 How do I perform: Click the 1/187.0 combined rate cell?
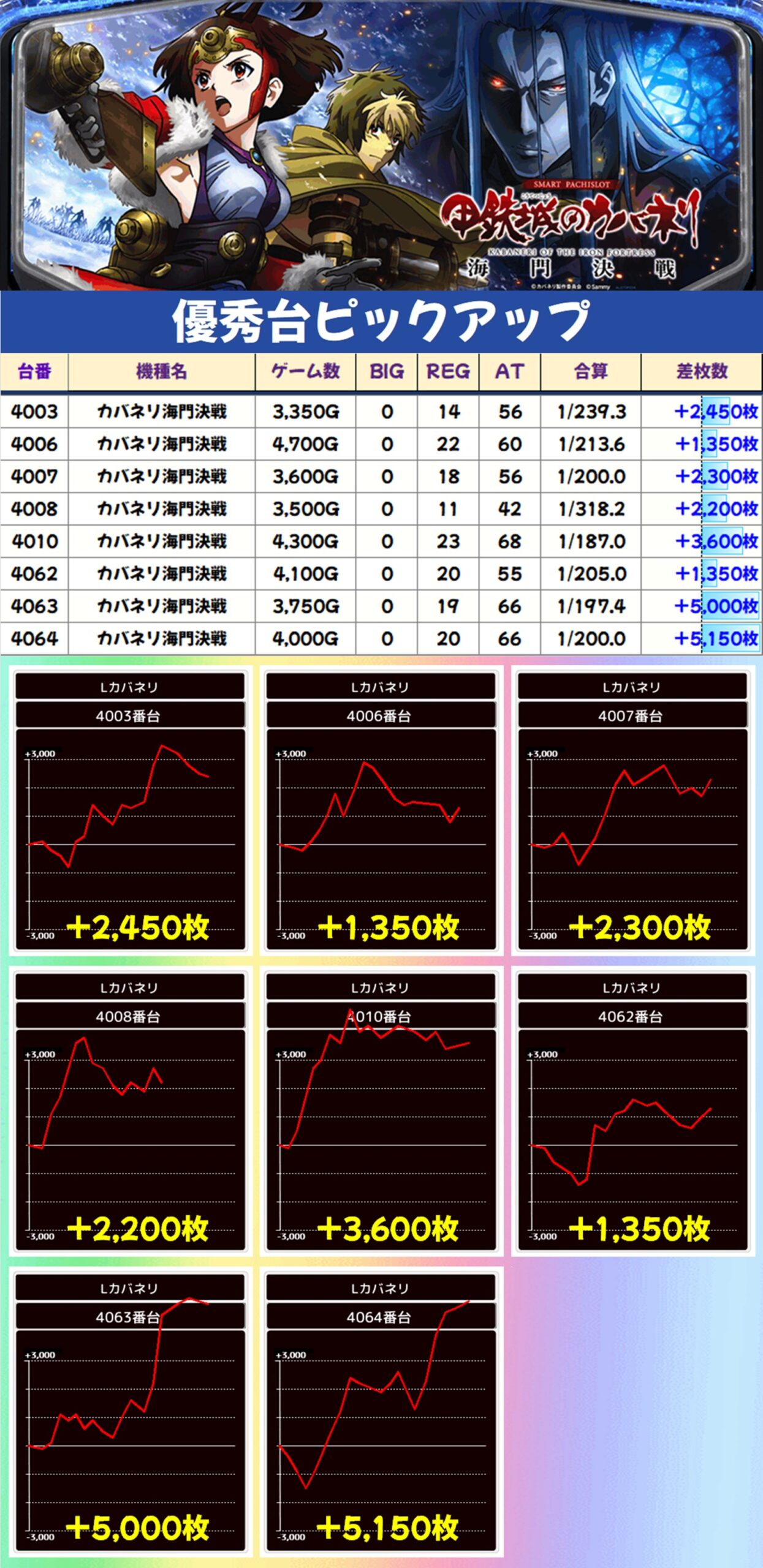tap(591, 541)
